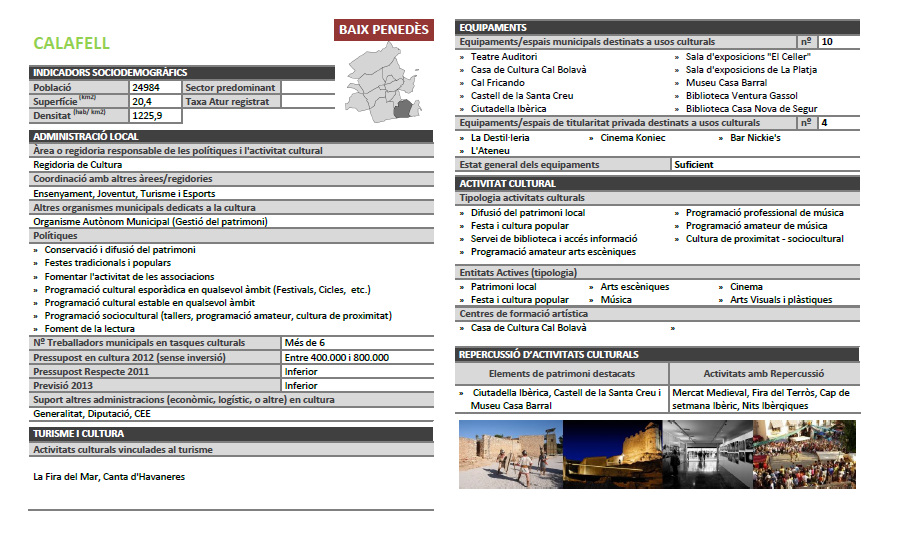Select the Suficient equipment status value
The width and height of the screenshot is (903, 536).
(x=693, y=165)
